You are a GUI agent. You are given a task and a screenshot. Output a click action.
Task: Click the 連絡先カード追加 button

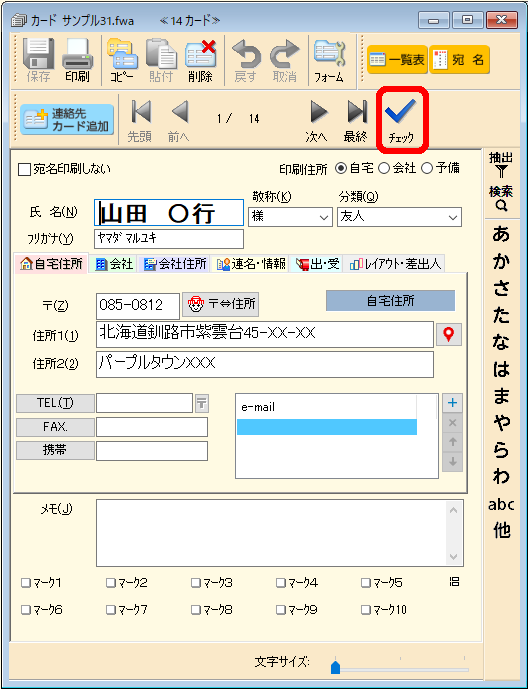pyautogui.click(x=67, y=120)
